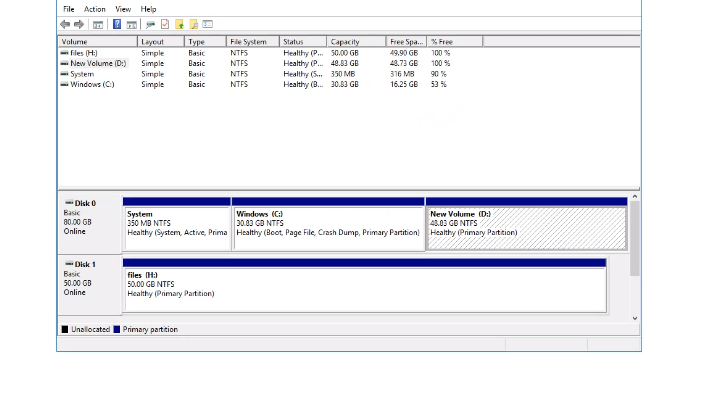Image resolution: width=723 pixels, height=394 pixels.
Task: Select the files (H:) partition block
Action: point(365,290)
